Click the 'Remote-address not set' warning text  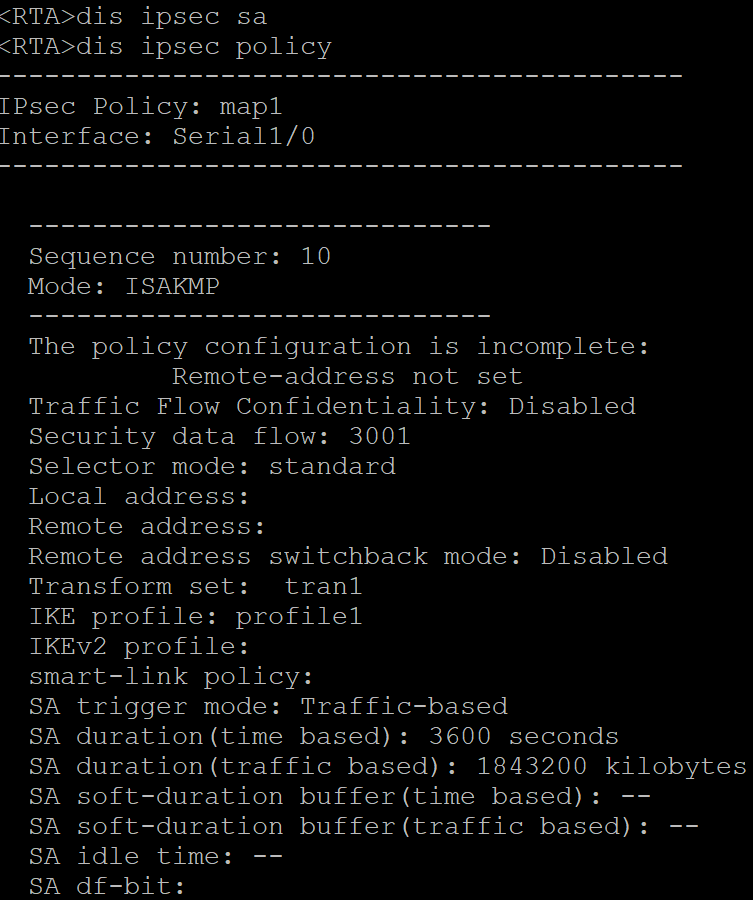coord(347,377)
